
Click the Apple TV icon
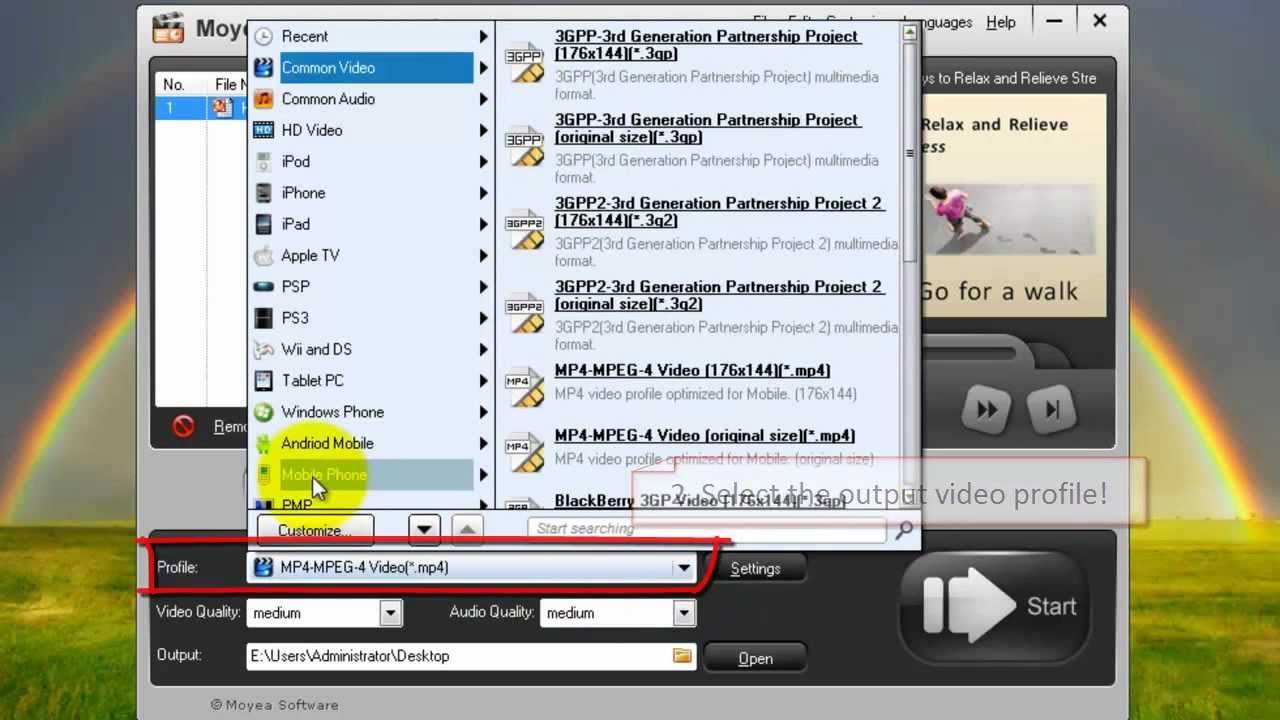click(x=263, y=255)
